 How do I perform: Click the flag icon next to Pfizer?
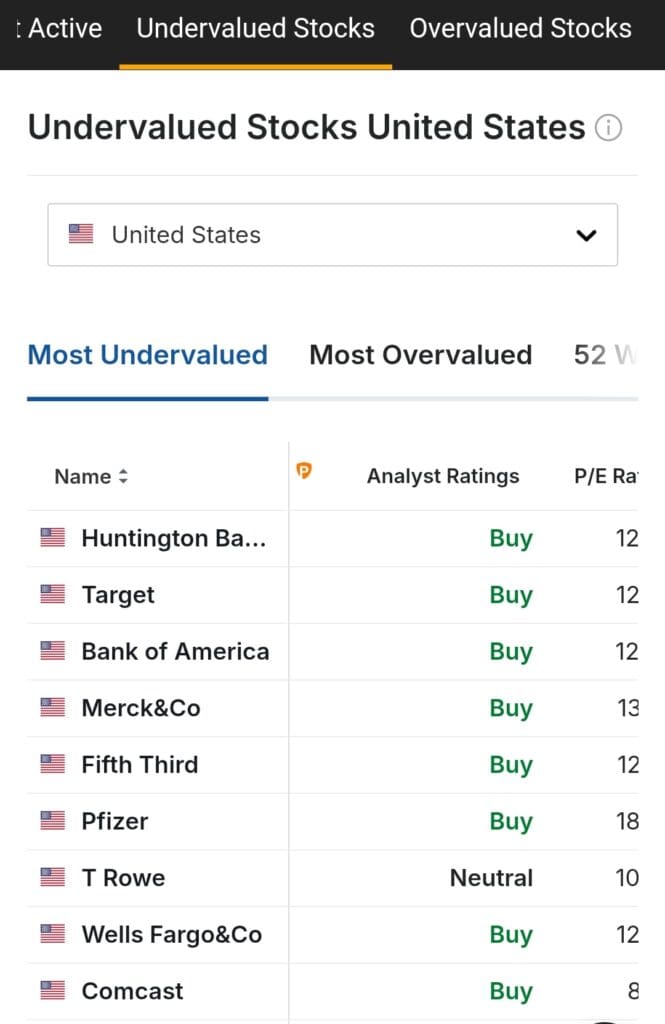(x=53, y=821)
